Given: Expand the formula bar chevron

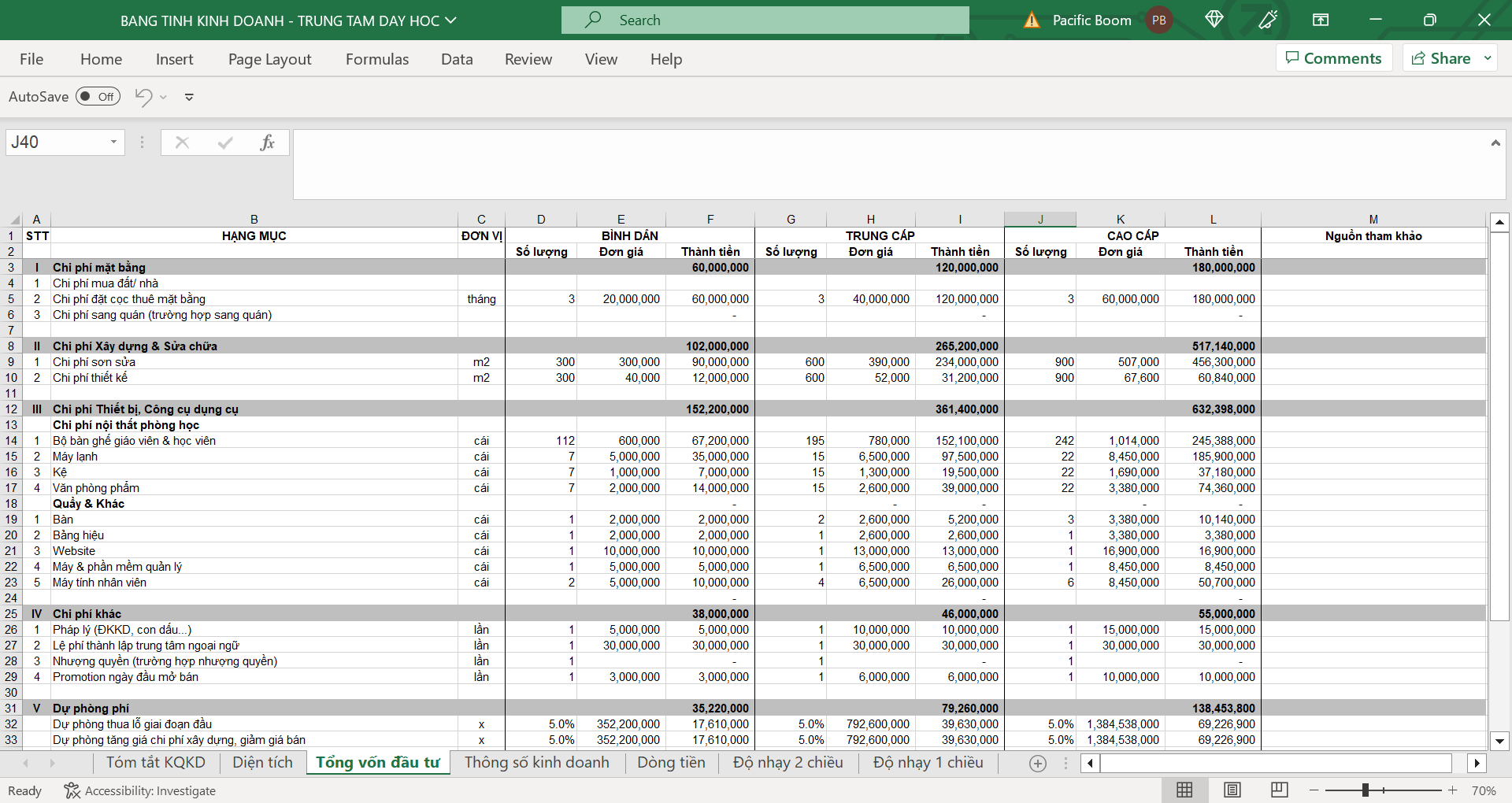Looking at the screenshot, I should [1495, 142].
